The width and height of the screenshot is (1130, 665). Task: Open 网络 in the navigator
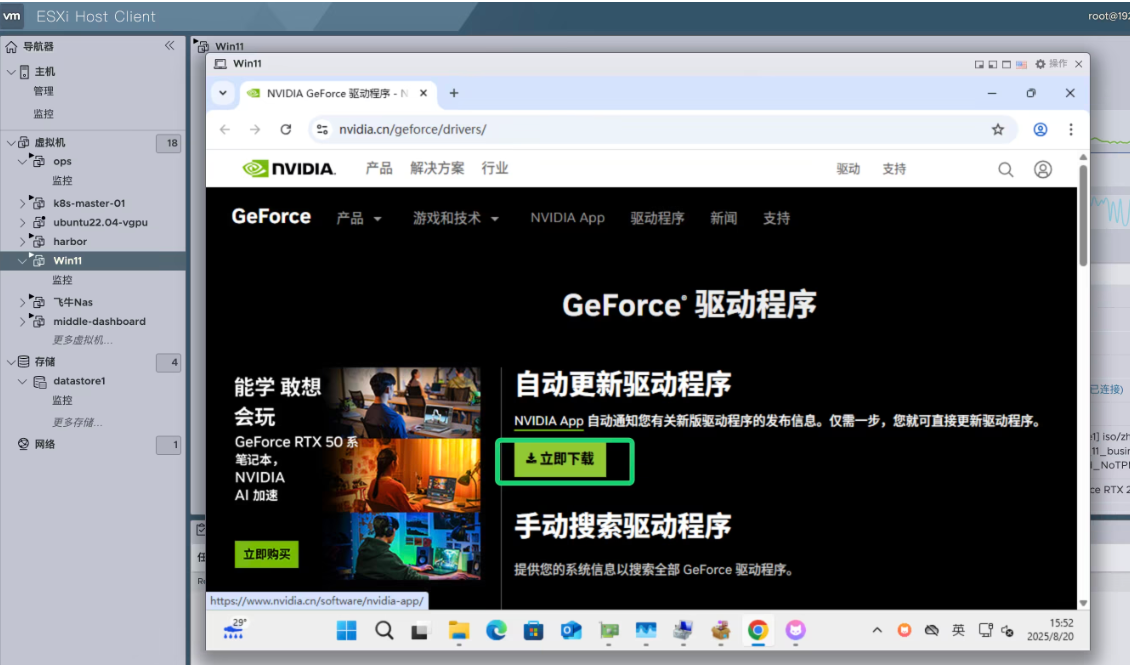click(45, 444)
